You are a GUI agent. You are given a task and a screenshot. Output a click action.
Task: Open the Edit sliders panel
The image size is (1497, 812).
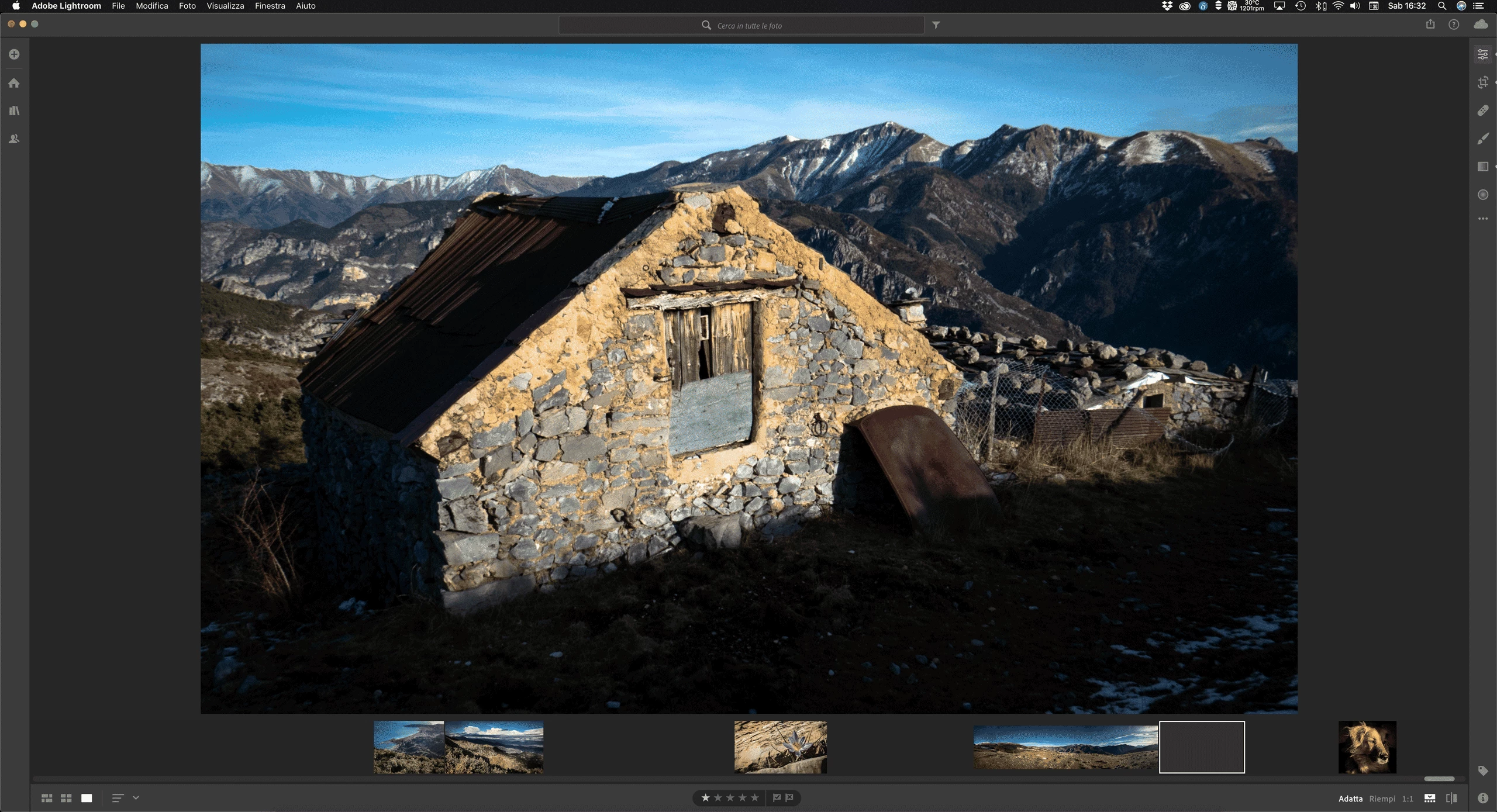coord(1482,54)
